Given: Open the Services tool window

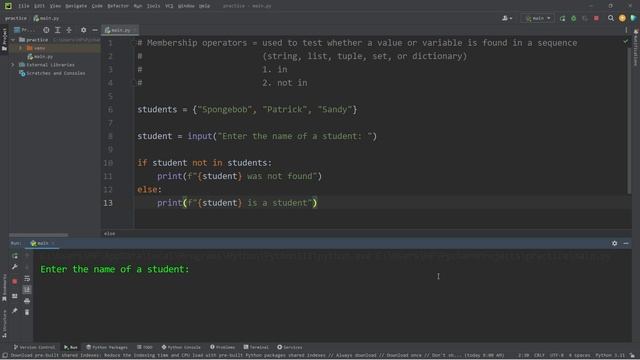Looking at the screenshot, I should click(290, 347).
